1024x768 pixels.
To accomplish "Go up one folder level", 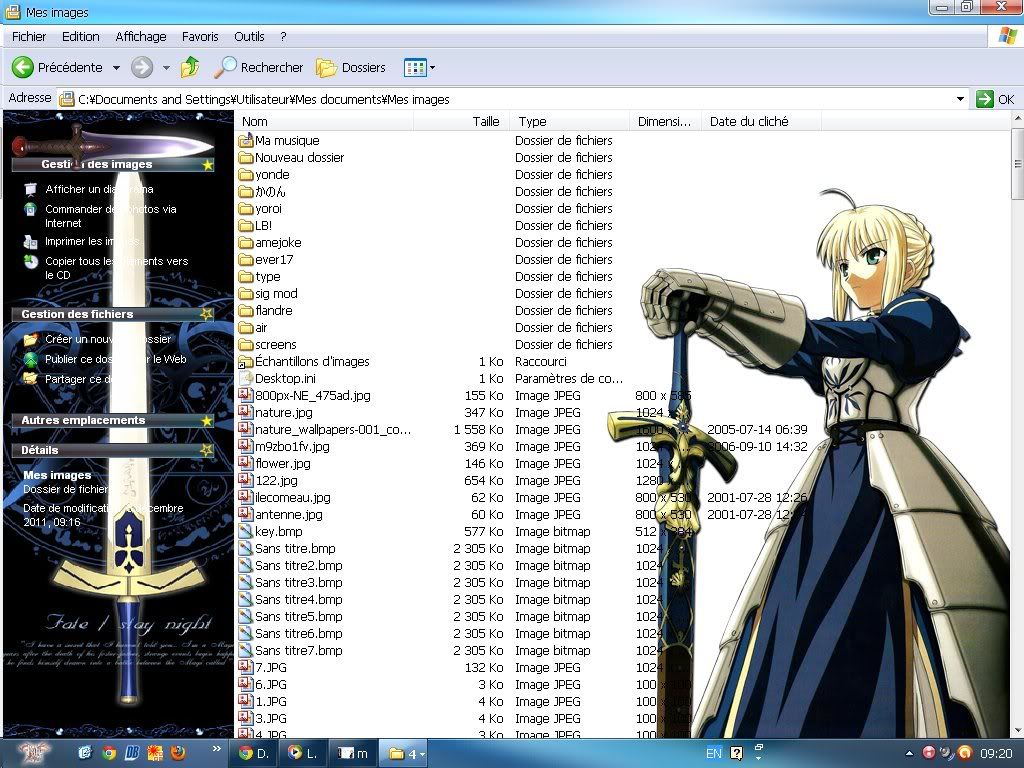I will pos(190,67).
